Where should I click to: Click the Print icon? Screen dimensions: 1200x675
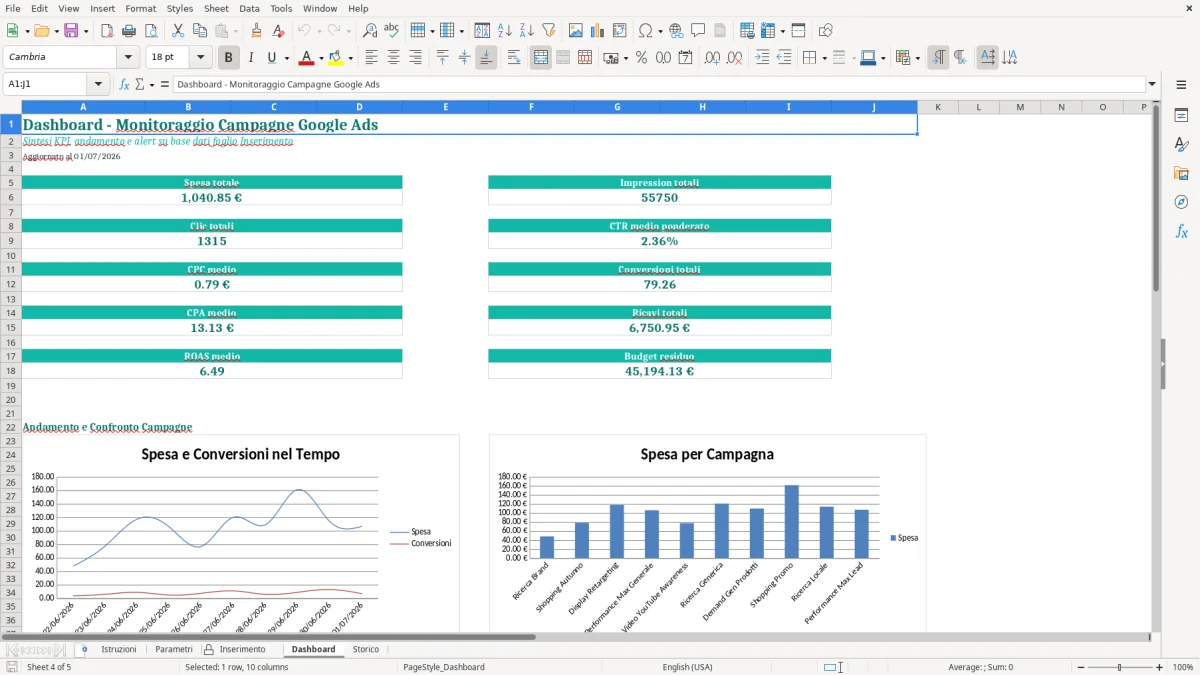pyautogui.click(x=129, y=31)
